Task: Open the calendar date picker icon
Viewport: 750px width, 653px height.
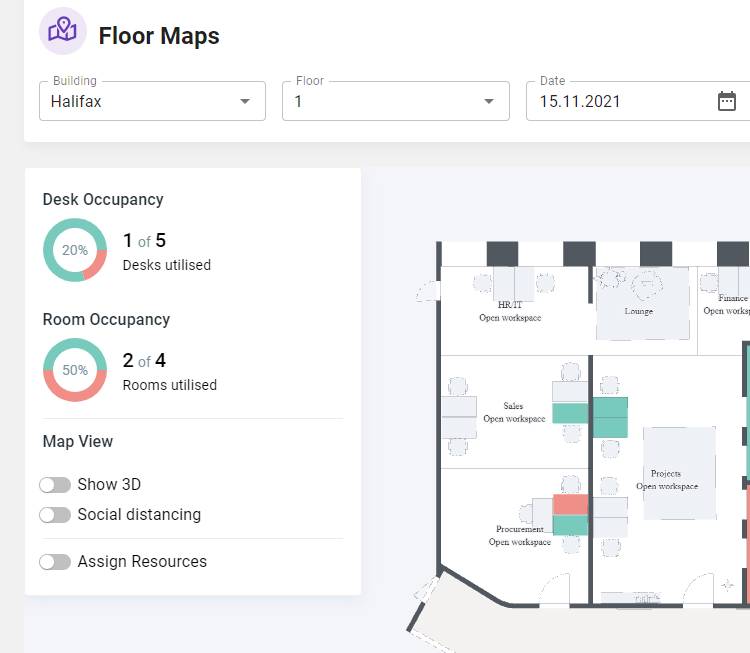Action: (x=727, y=101)
